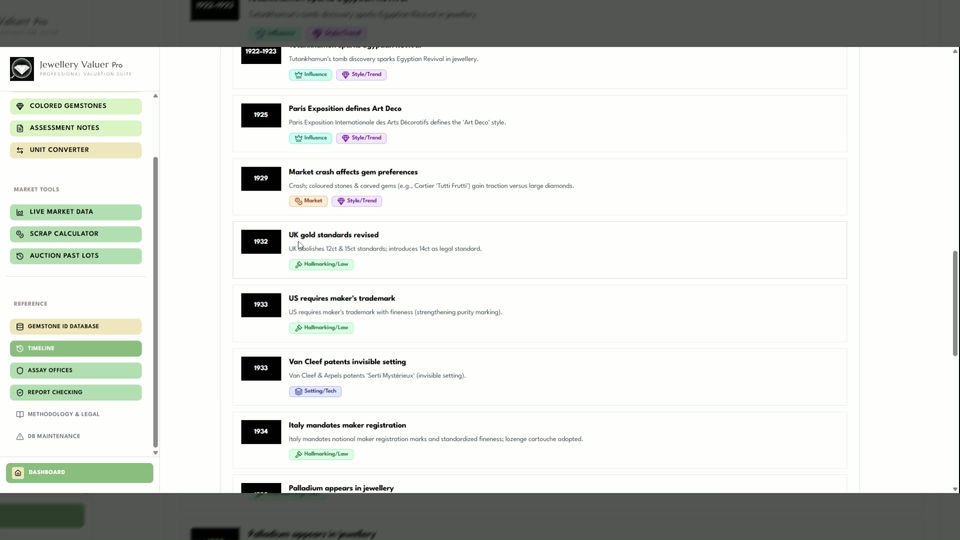
Task: Click Style/Trend tag on Market crash entry
Action: (357, 201)
